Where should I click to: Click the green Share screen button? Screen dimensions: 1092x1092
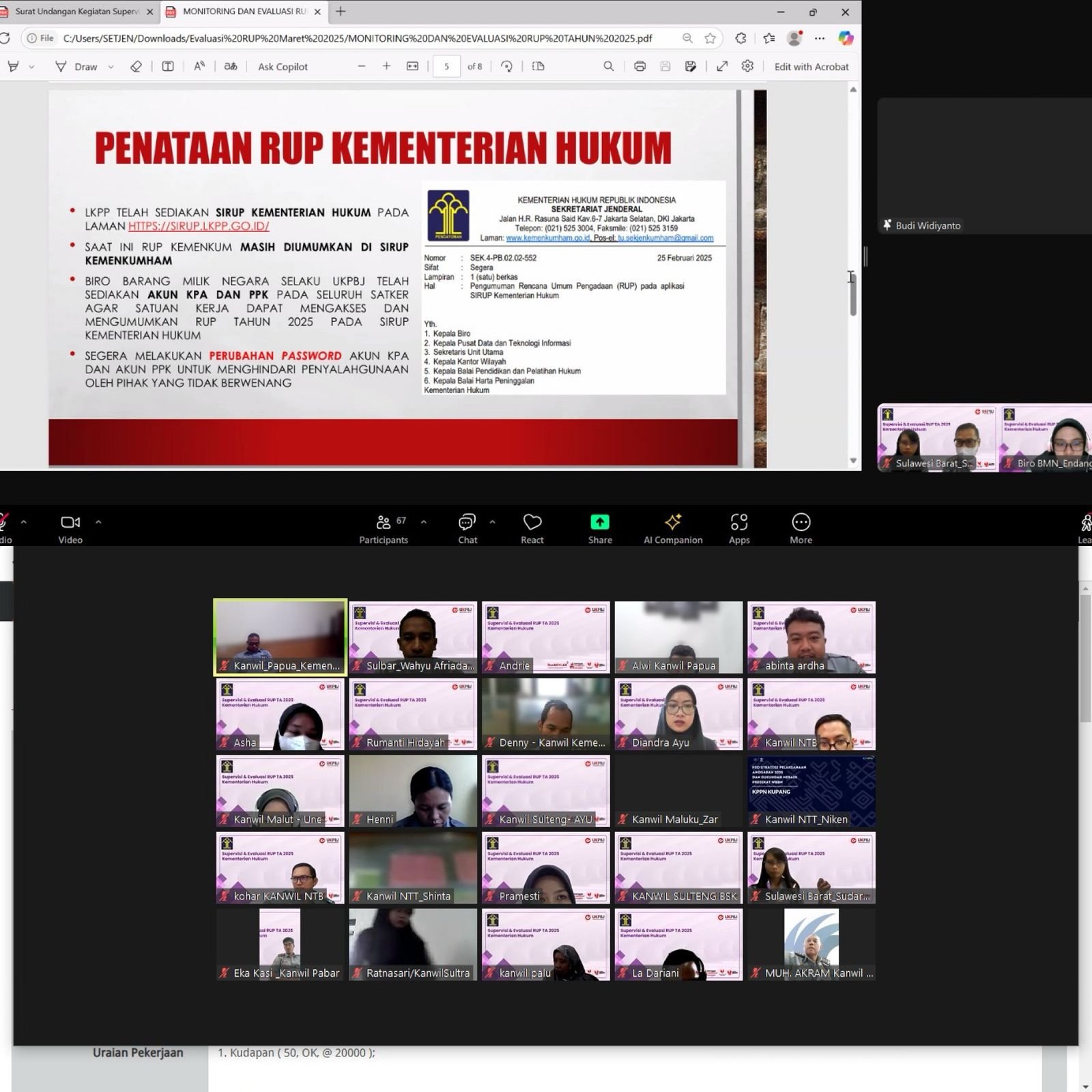[x=600, y=529]
